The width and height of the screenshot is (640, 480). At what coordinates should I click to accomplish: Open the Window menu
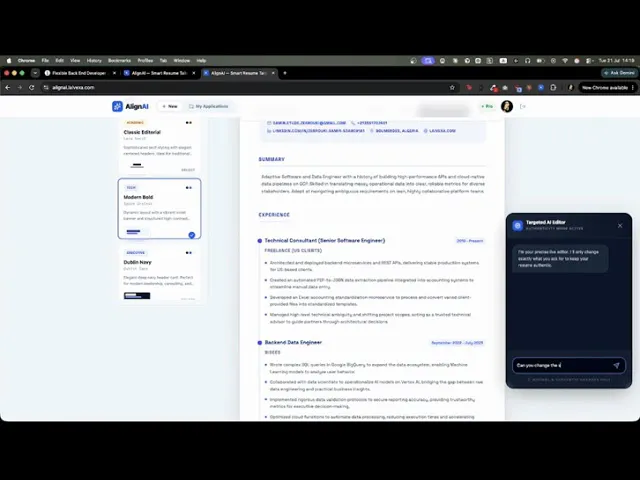[182, 60]
